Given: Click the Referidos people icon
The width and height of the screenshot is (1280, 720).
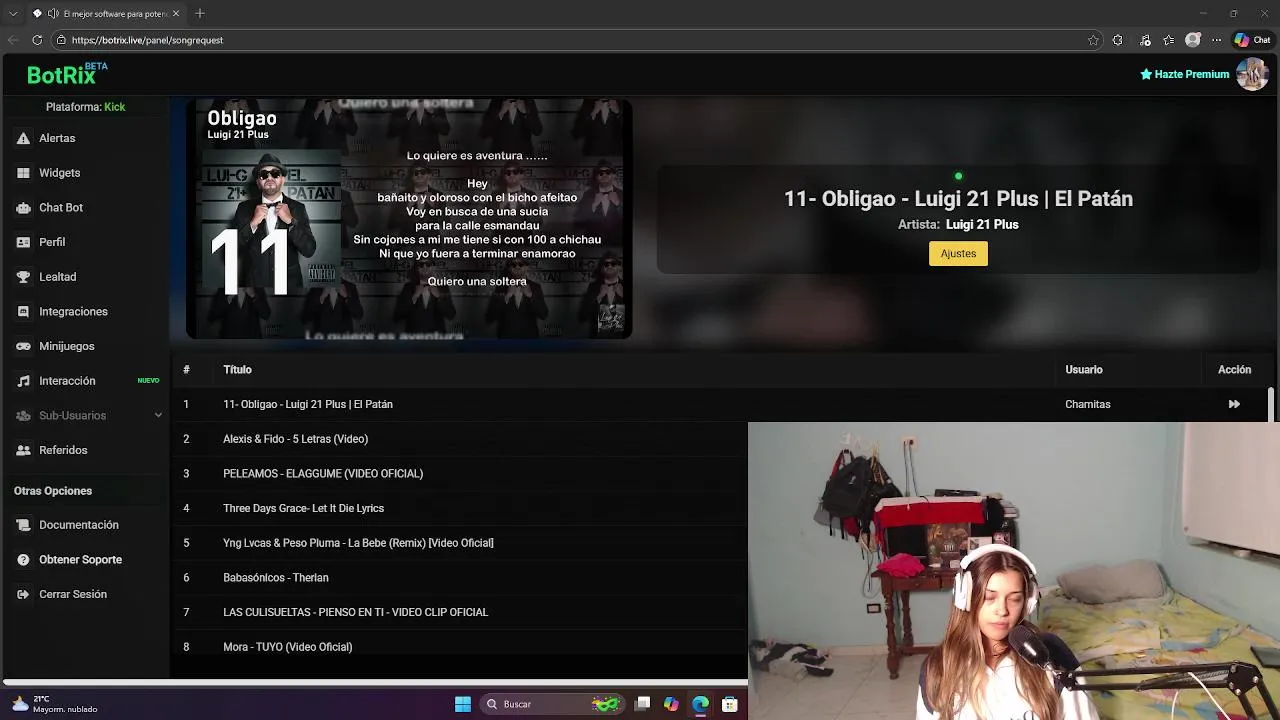Looking at the screenshot, I should (23, 450).
